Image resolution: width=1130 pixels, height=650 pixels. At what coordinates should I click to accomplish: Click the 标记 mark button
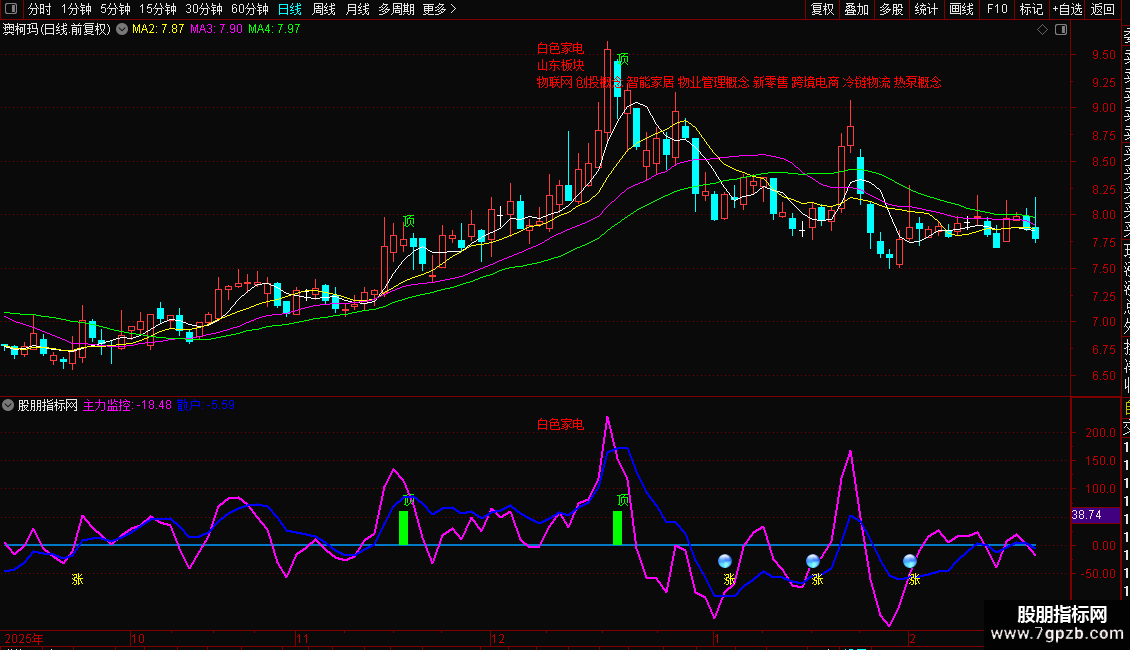1031,9
